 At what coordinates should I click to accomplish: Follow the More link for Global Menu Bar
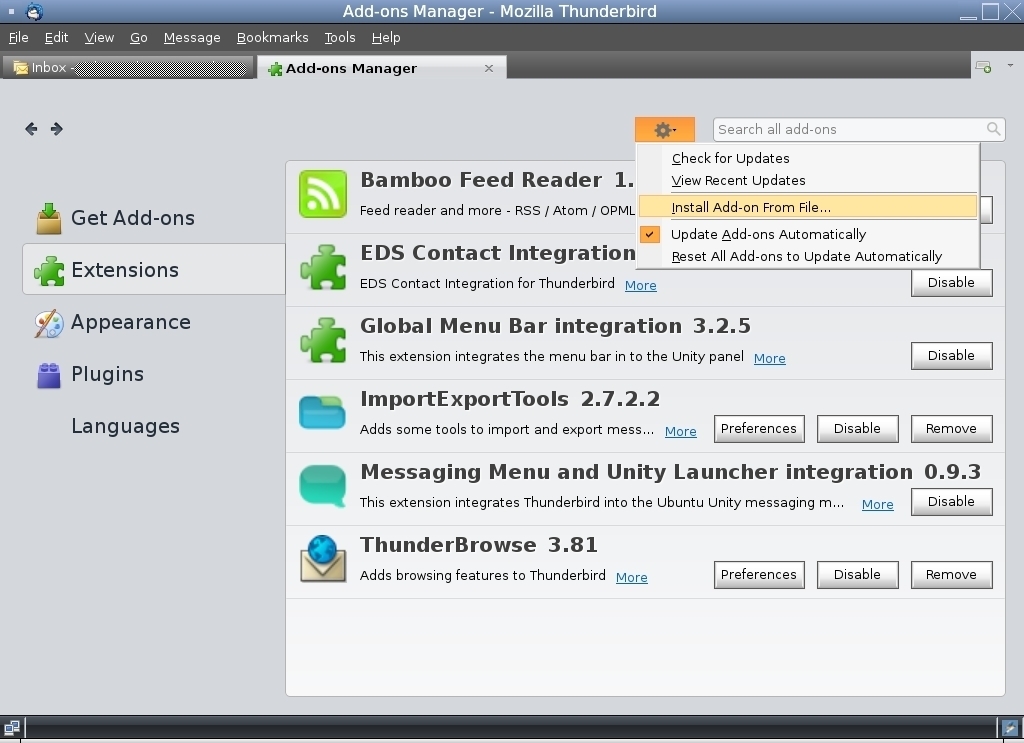click(x=769, y=358)
